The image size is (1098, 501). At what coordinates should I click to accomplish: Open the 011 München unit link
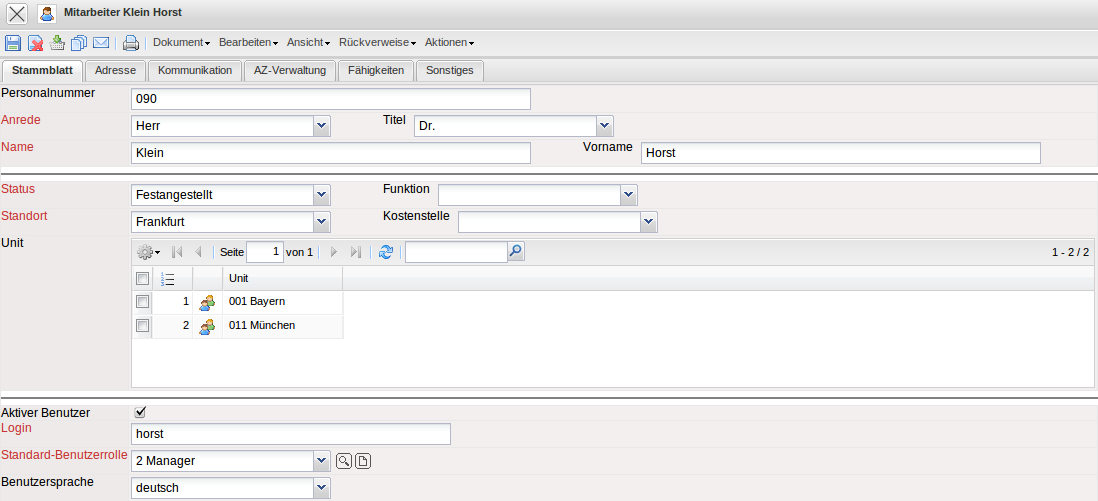click(x=262, y=325)
